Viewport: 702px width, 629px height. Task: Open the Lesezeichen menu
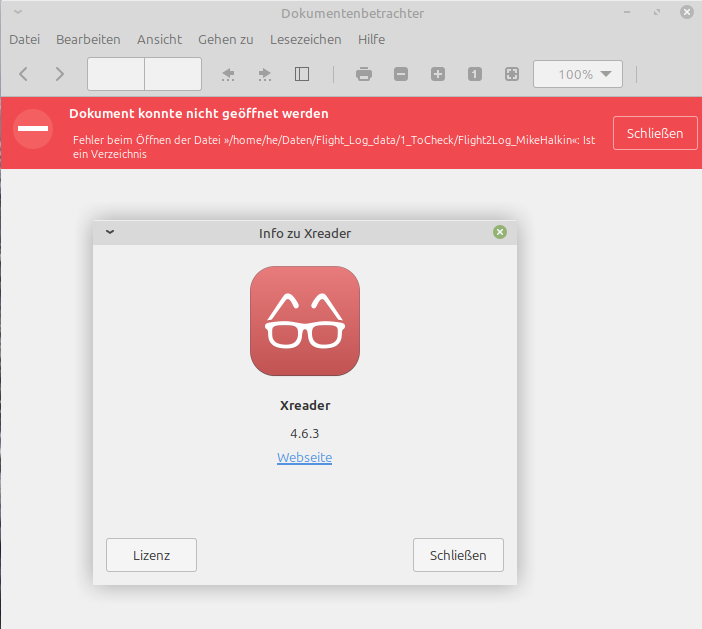[305, 40]
